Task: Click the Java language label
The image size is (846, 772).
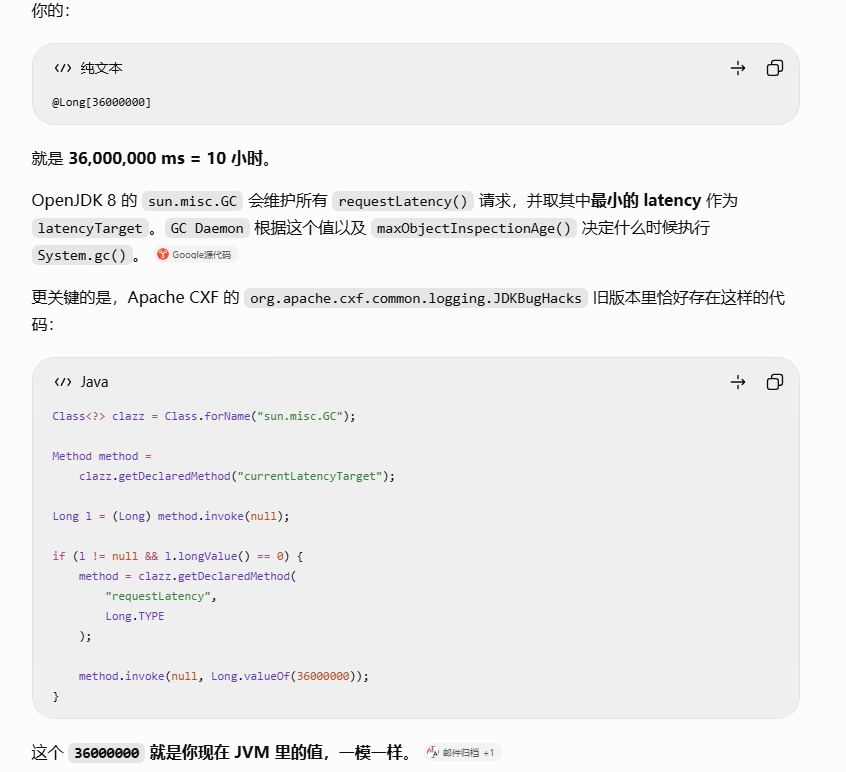Action: (94, 382)
